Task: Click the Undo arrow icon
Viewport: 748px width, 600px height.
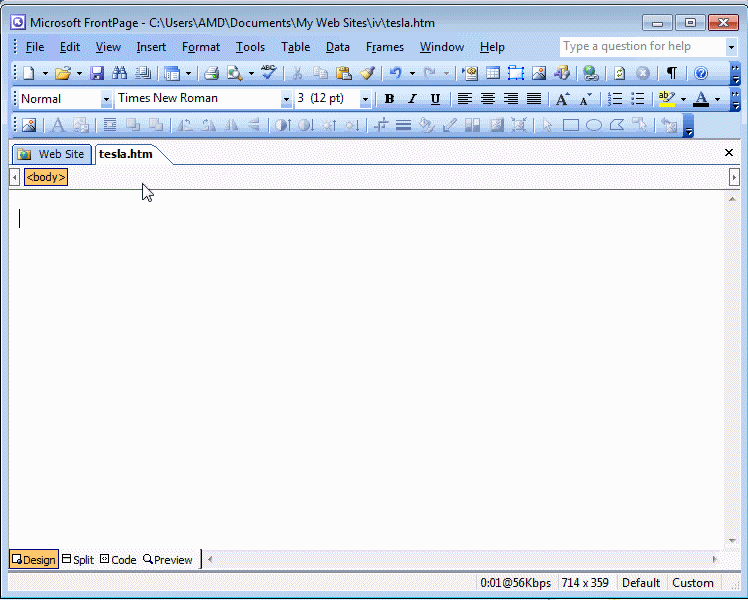Action: tap(395, 73)
